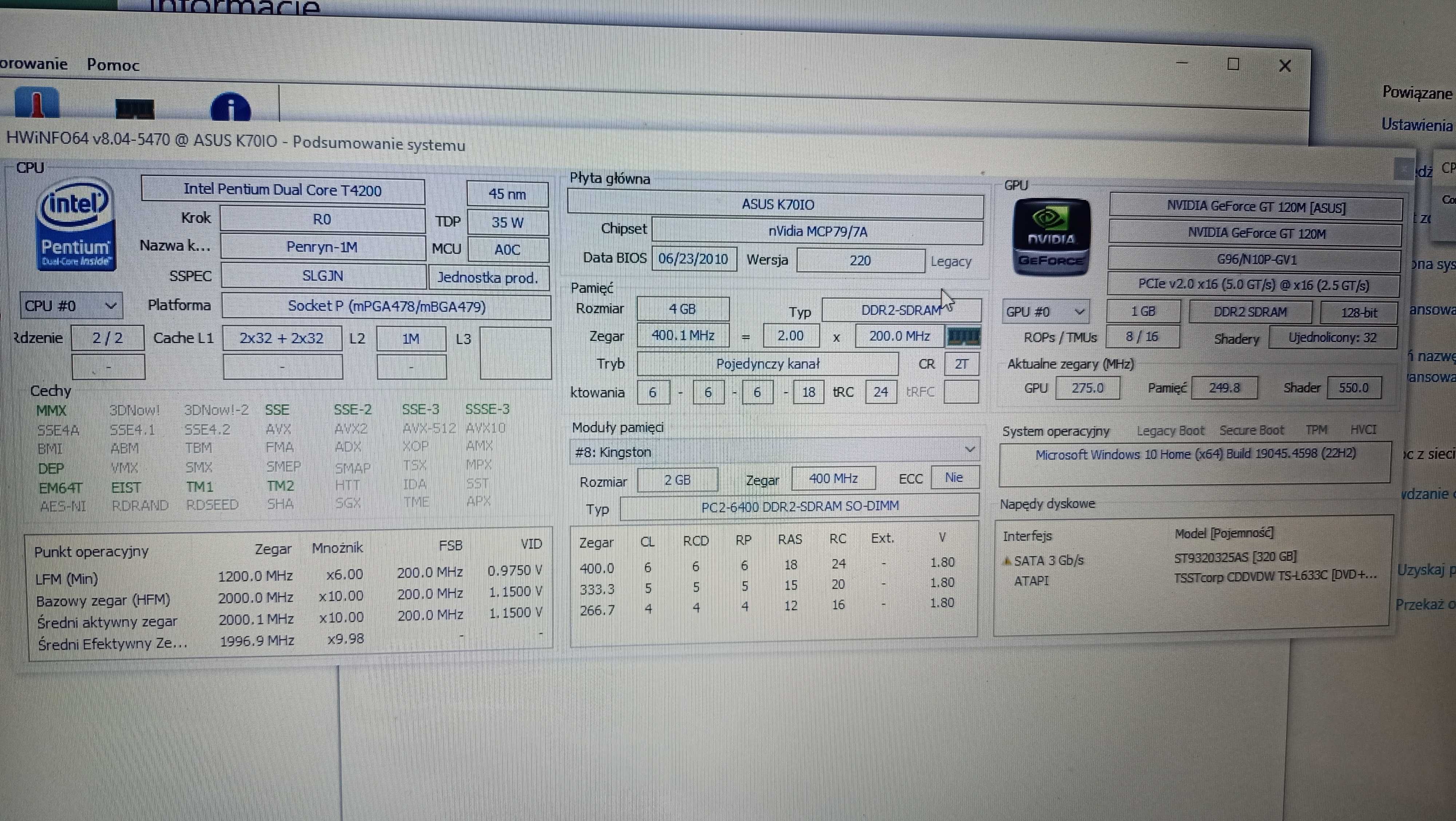
Task: Click the 400.1 MHz memory clock field
Action: click(683, 336)
